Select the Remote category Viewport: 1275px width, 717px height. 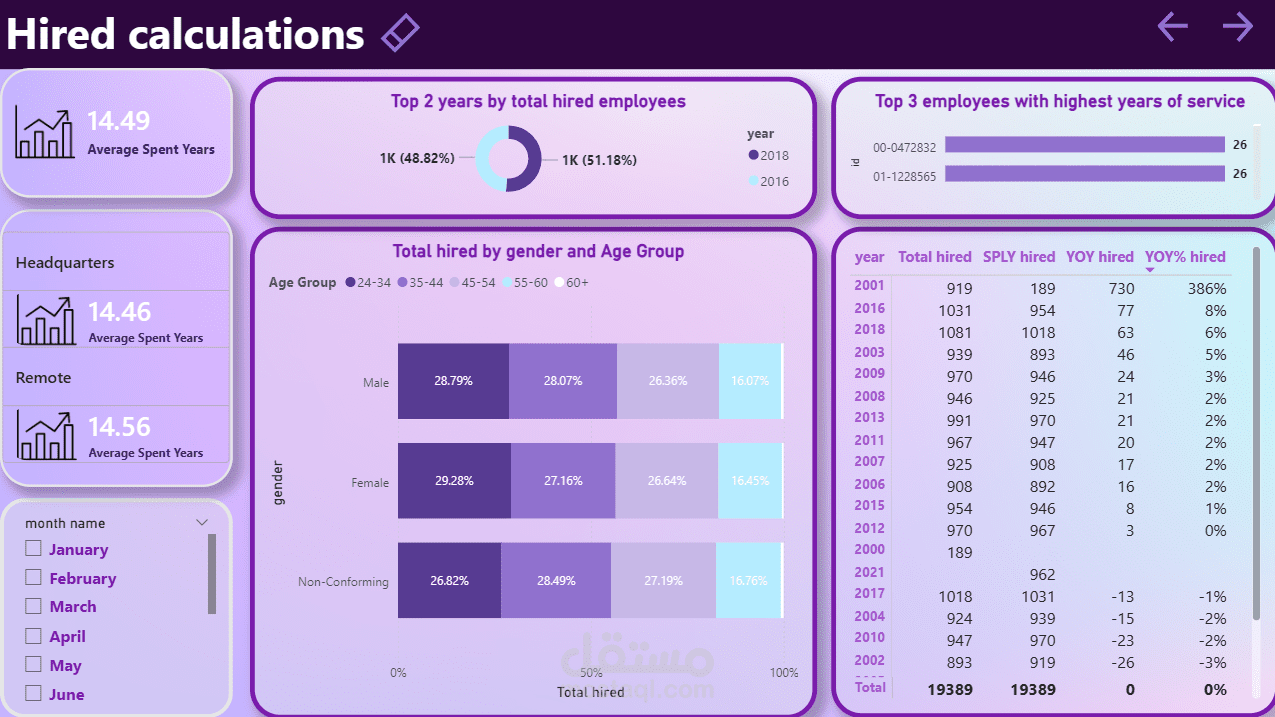tap(44, 378)
